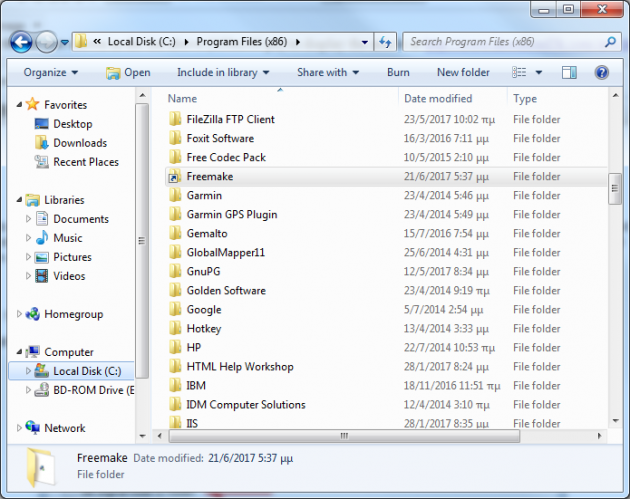Focus the Search Program Files (x86) box
The image size is (630, 499).
pyautogui.click(x=512, y=42)
